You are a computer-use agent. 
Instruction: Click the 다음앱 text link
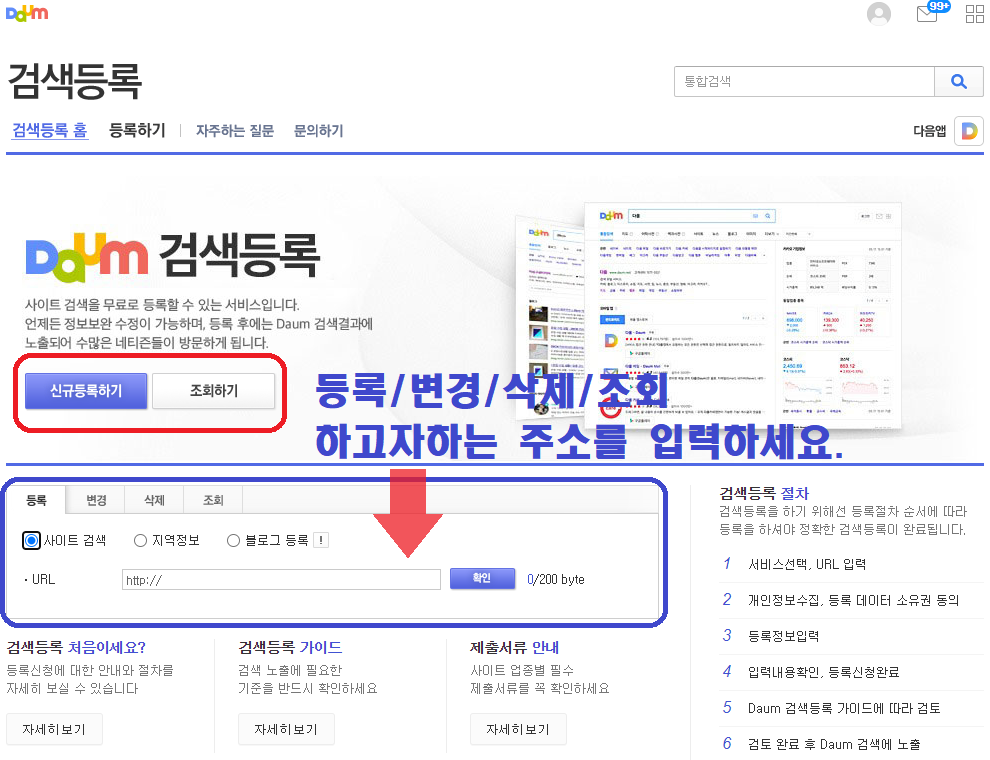(929, 131)
